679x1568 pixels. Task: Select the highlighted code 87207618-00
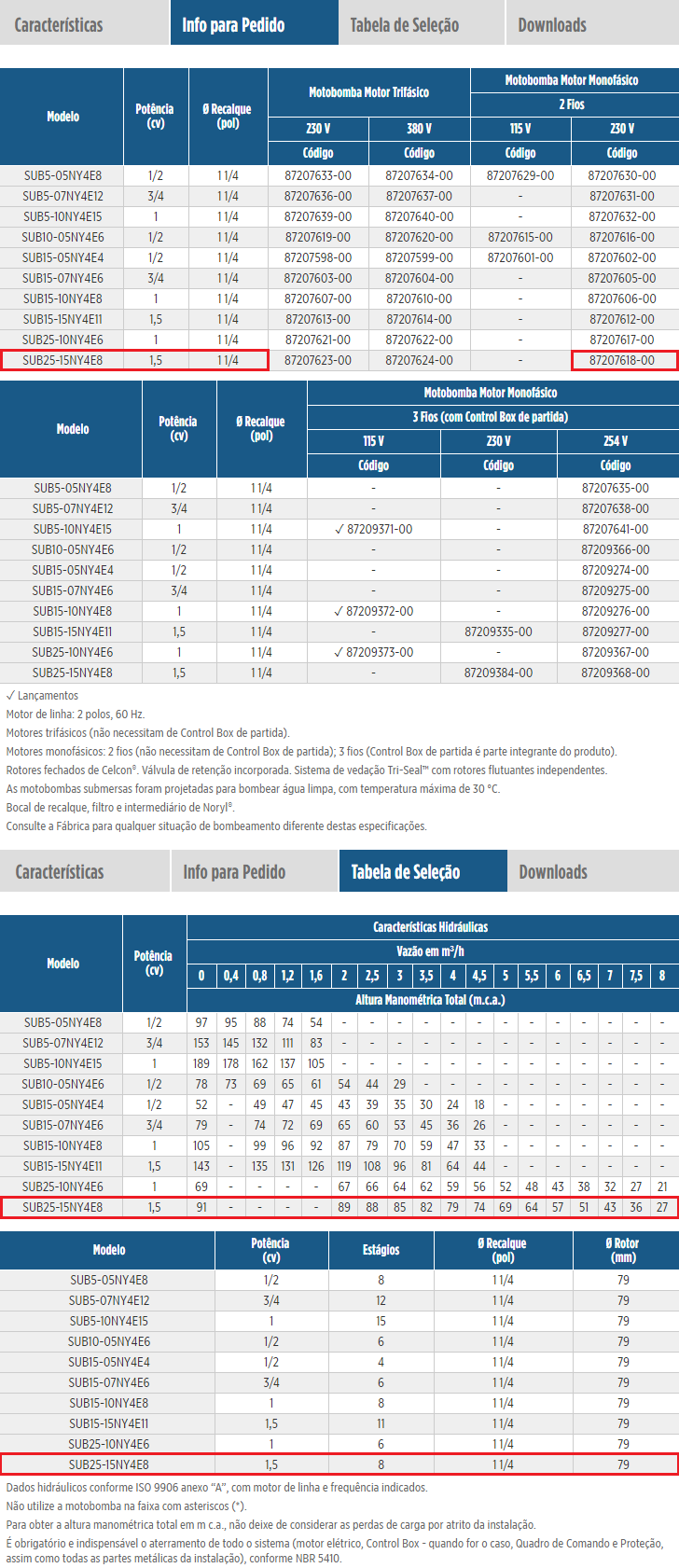pos(621,360)
